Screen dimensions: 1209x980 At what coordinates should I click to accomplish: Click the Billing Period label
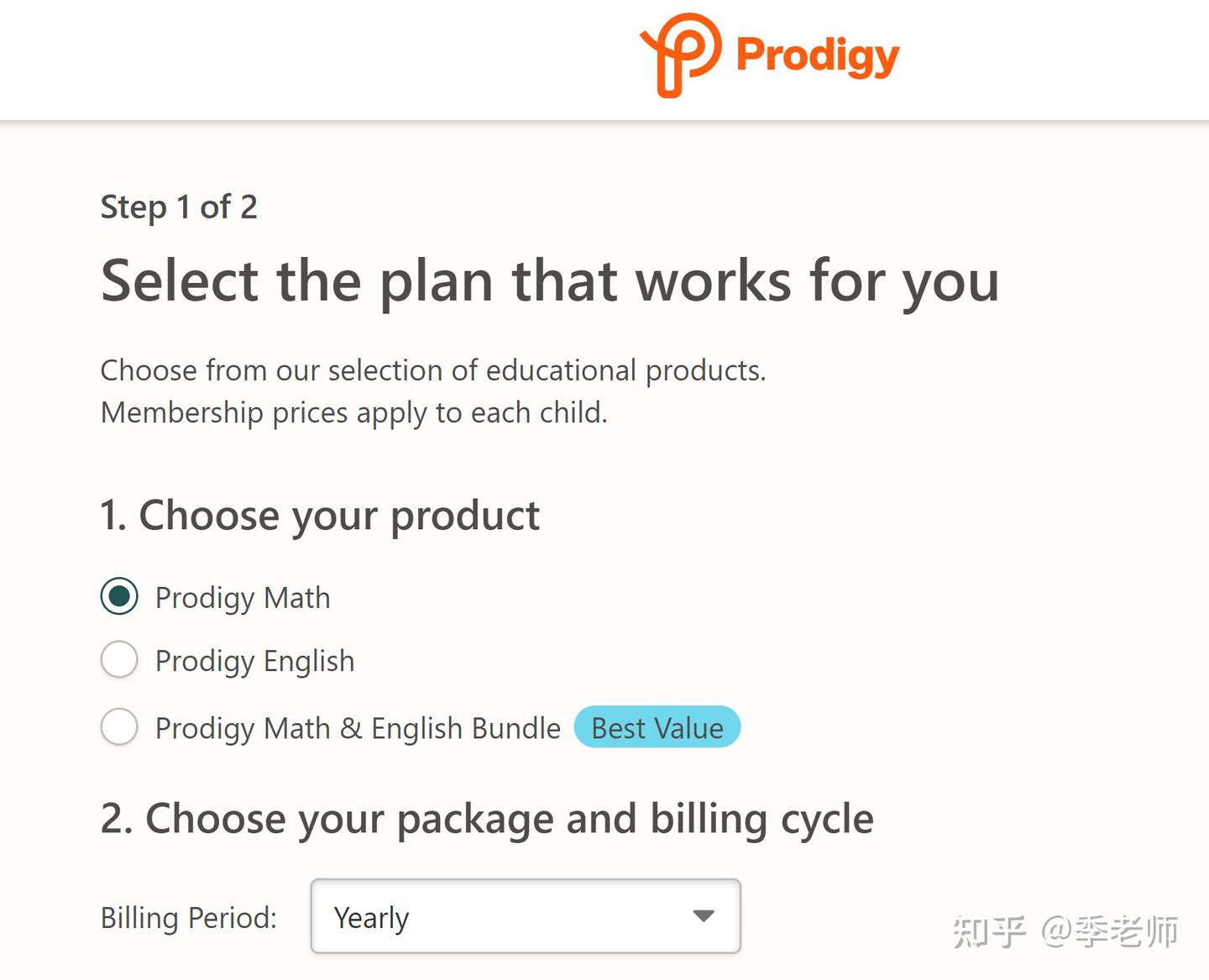pos(189,918)
